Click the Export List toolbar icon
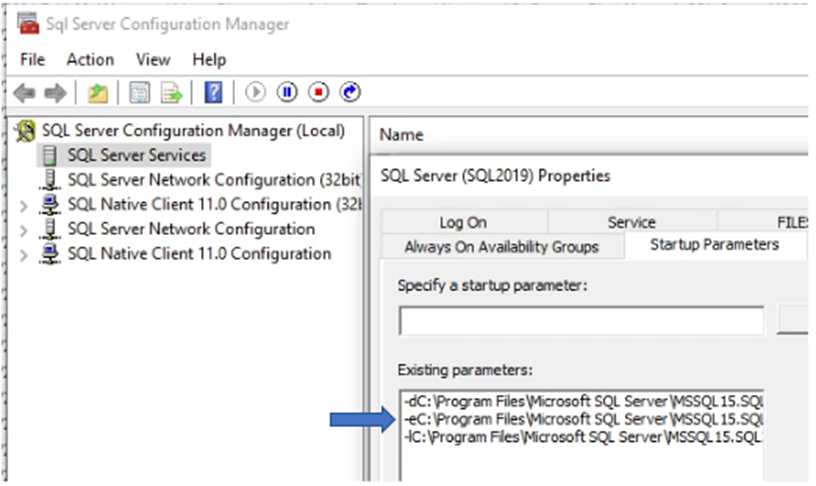The image size is (816, 486). point(171,93)
